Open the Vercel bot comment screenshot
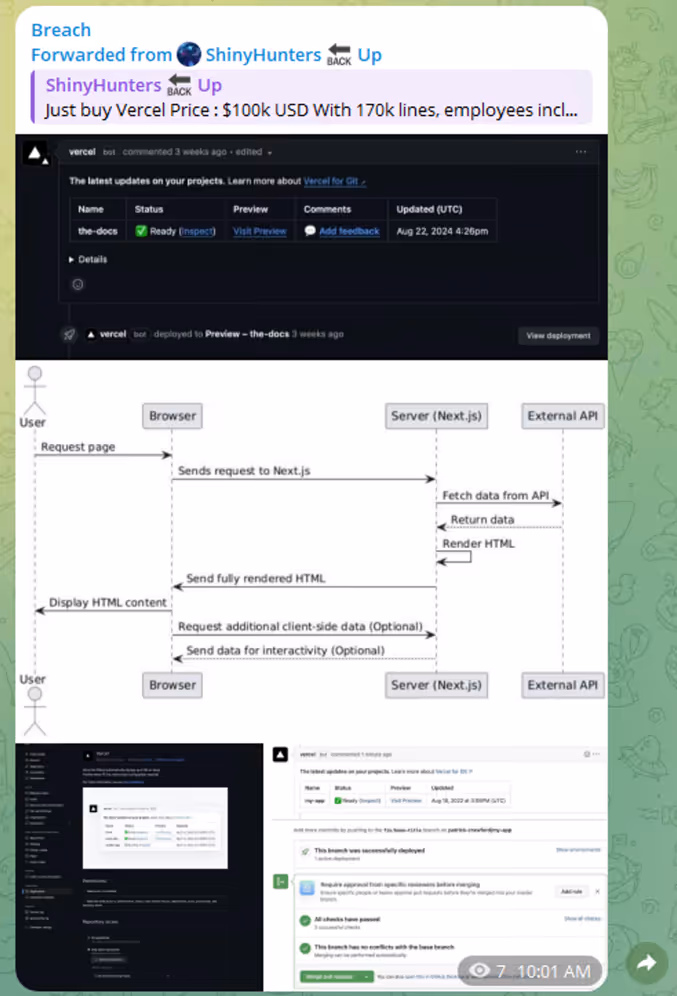Viewport: 677px width, 996px height. (x=311, y=246)
